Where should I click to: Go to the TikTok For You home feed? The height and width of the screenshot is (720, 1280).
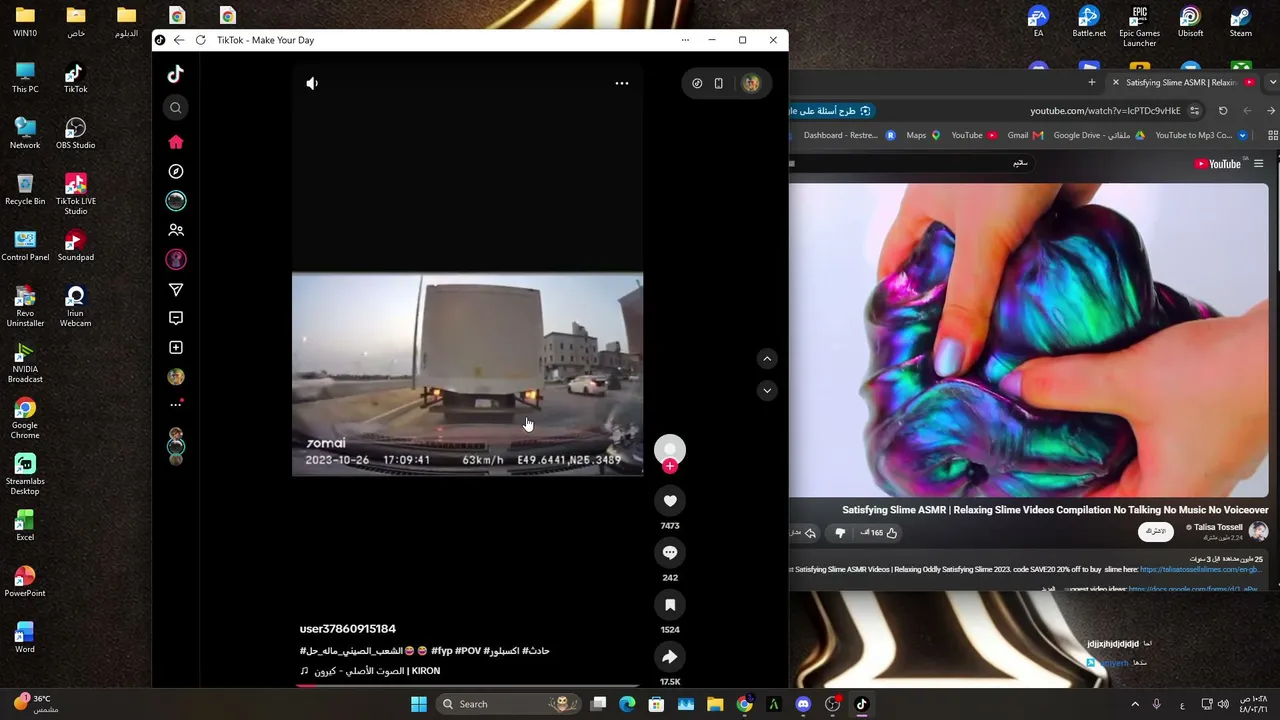tap(176, 142)
